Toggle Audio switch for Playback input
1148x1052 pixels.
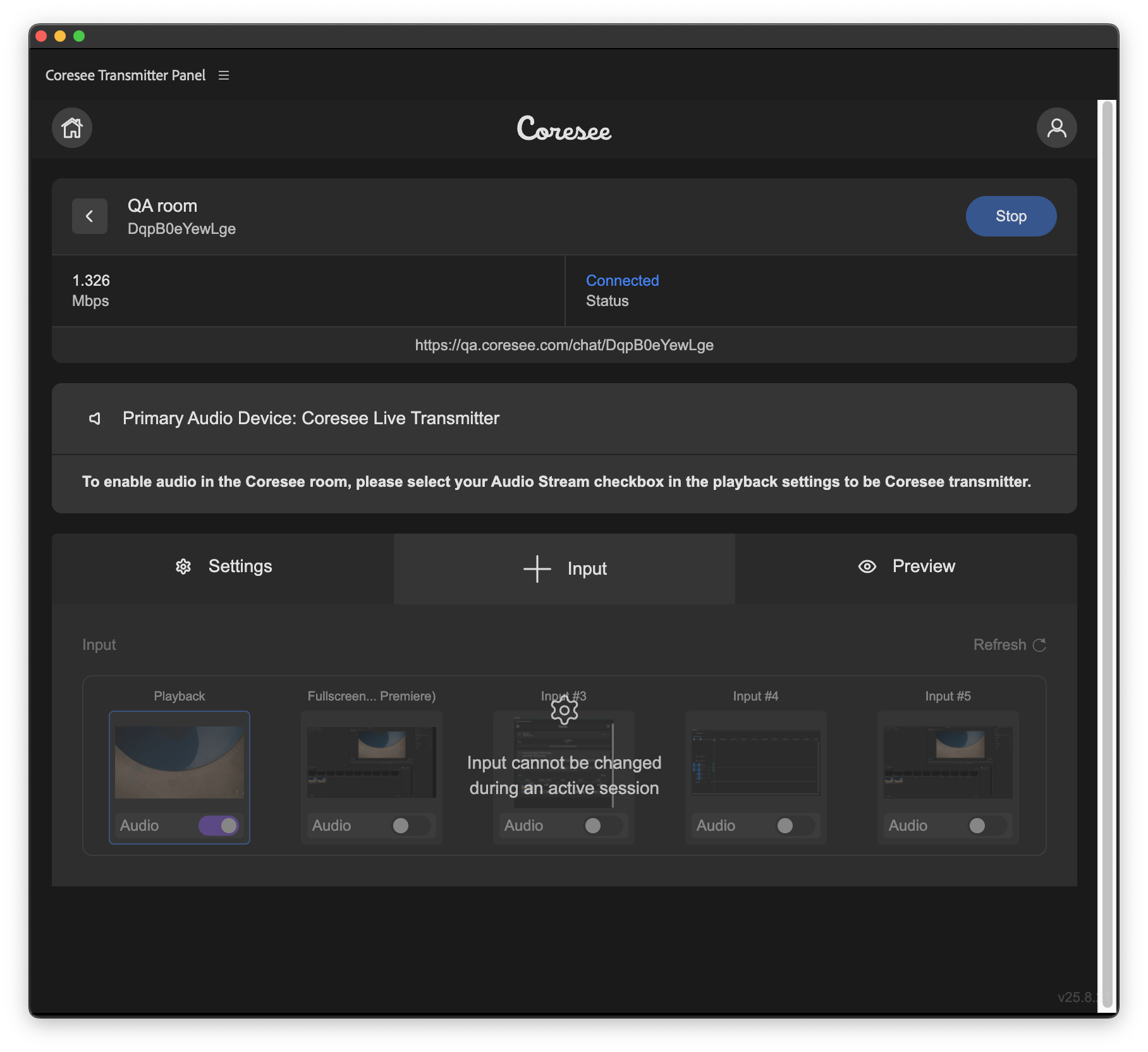[x=219, y=826]
